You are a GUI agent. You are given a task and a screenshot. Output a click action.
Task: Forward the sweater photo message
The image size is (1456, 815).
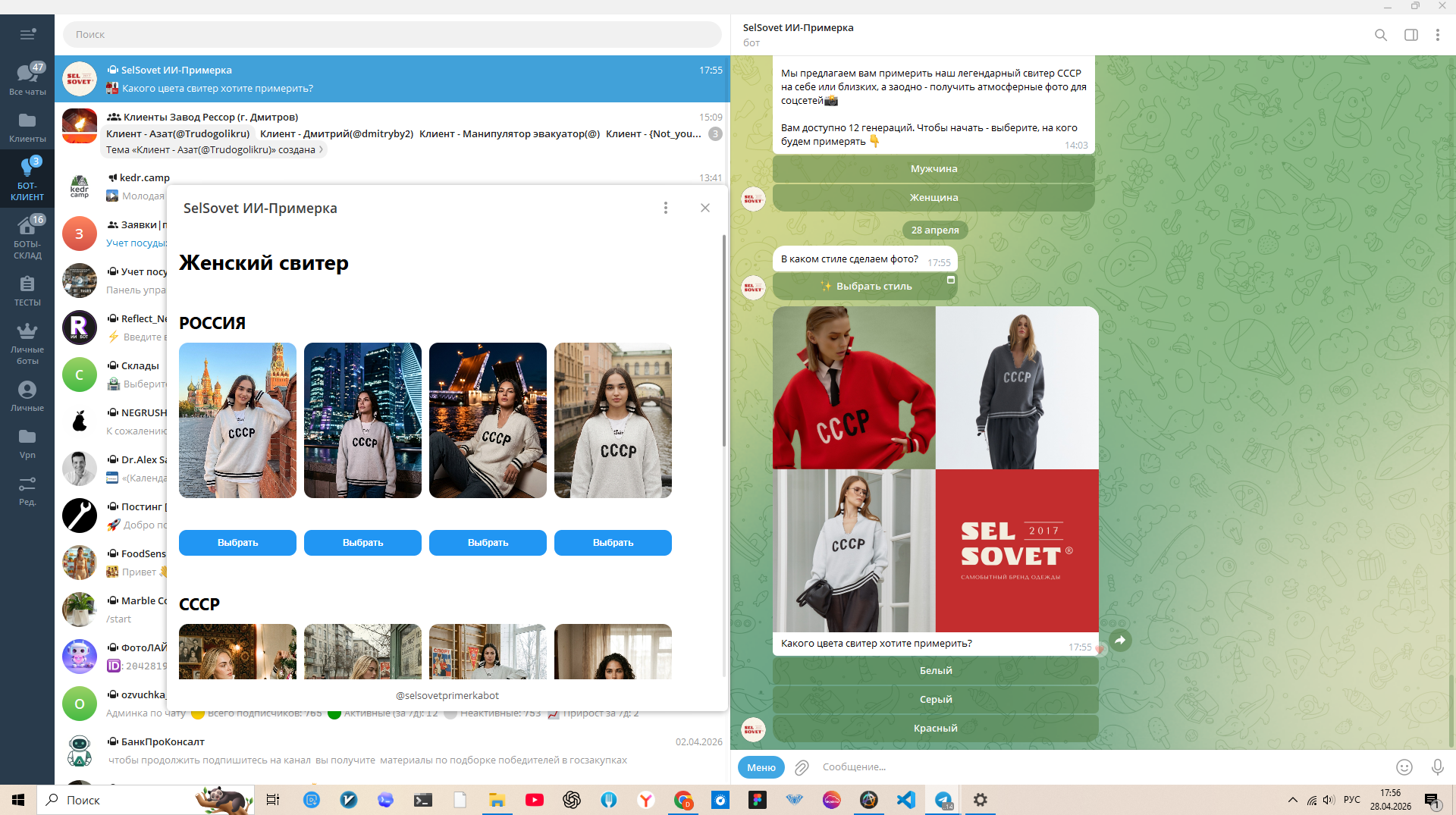click(1120, 641)
